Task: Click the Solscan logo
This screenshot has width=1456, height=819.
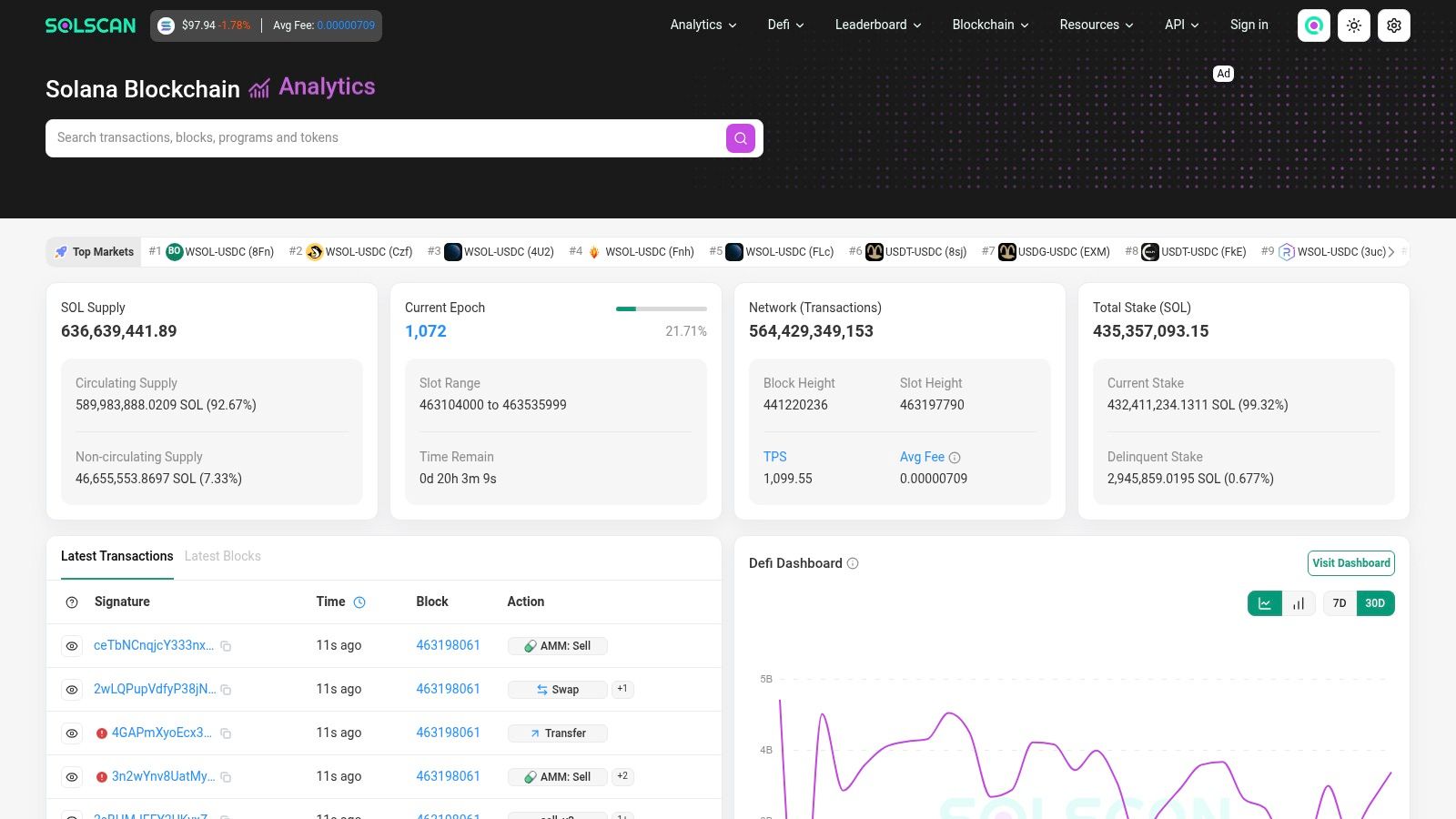Action: [90, 25]
